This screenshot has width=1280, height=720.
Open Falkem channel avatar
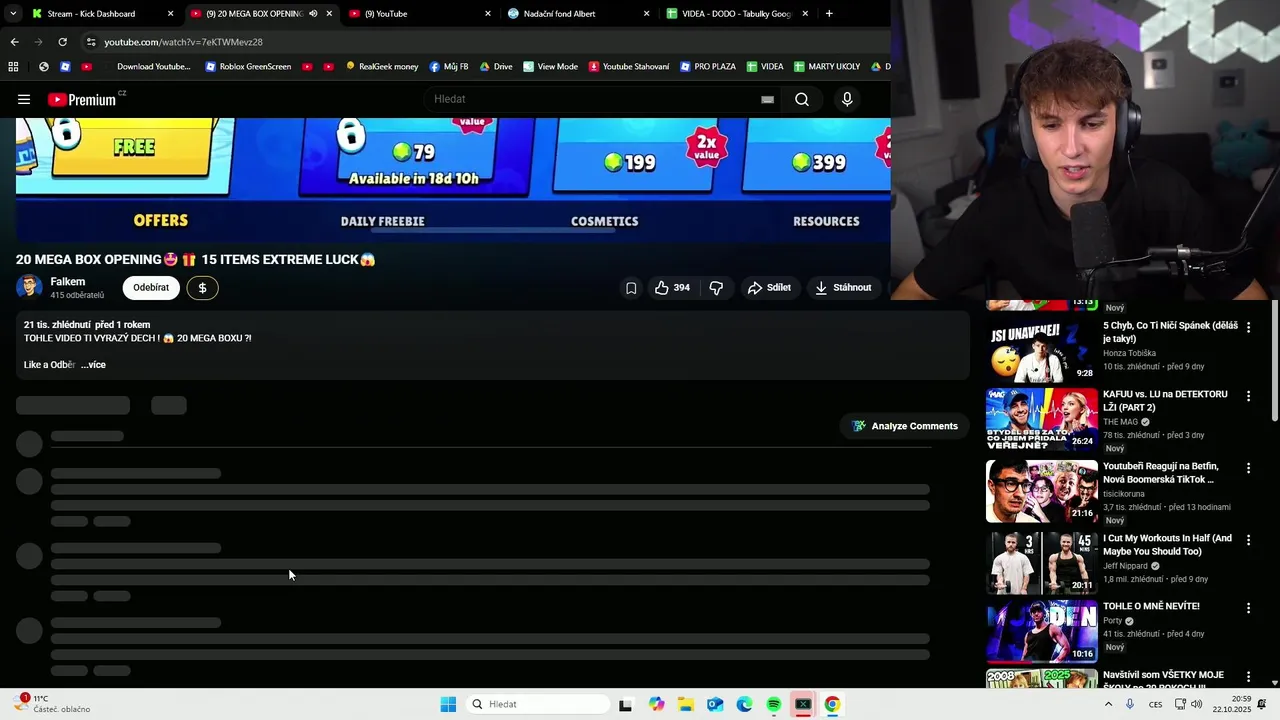[x=29, y=288]
